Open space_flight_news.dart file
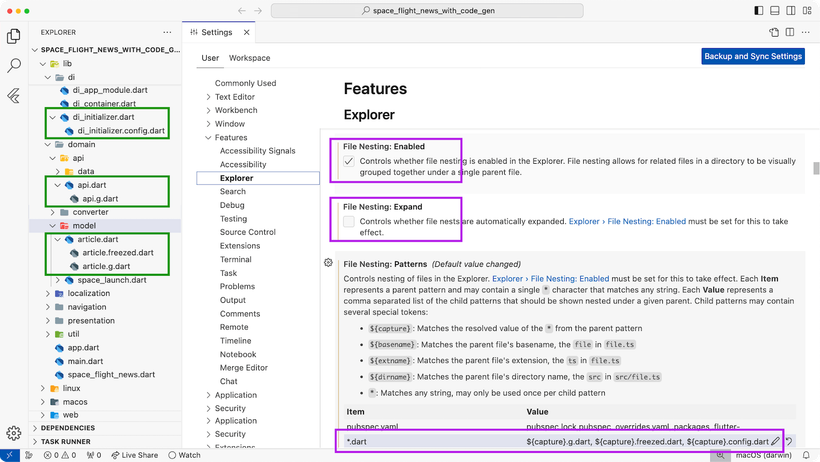 [x=111, y=375]
